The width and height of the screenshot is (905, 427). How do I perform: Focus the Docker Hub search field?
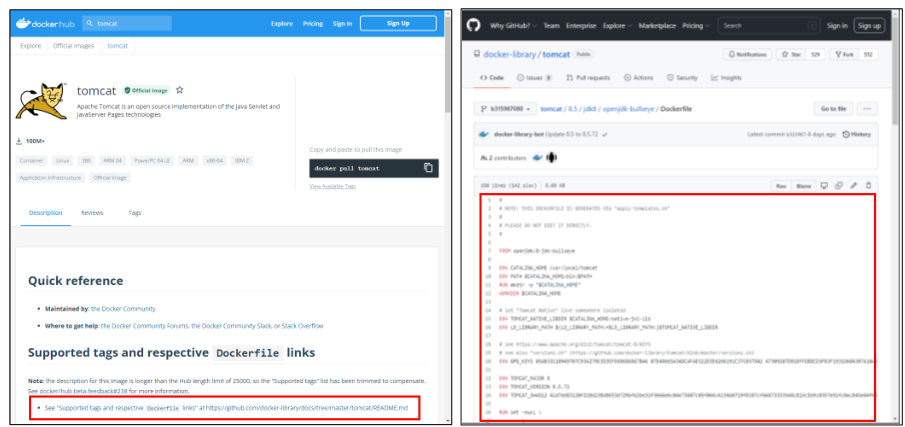click(127, 24)
